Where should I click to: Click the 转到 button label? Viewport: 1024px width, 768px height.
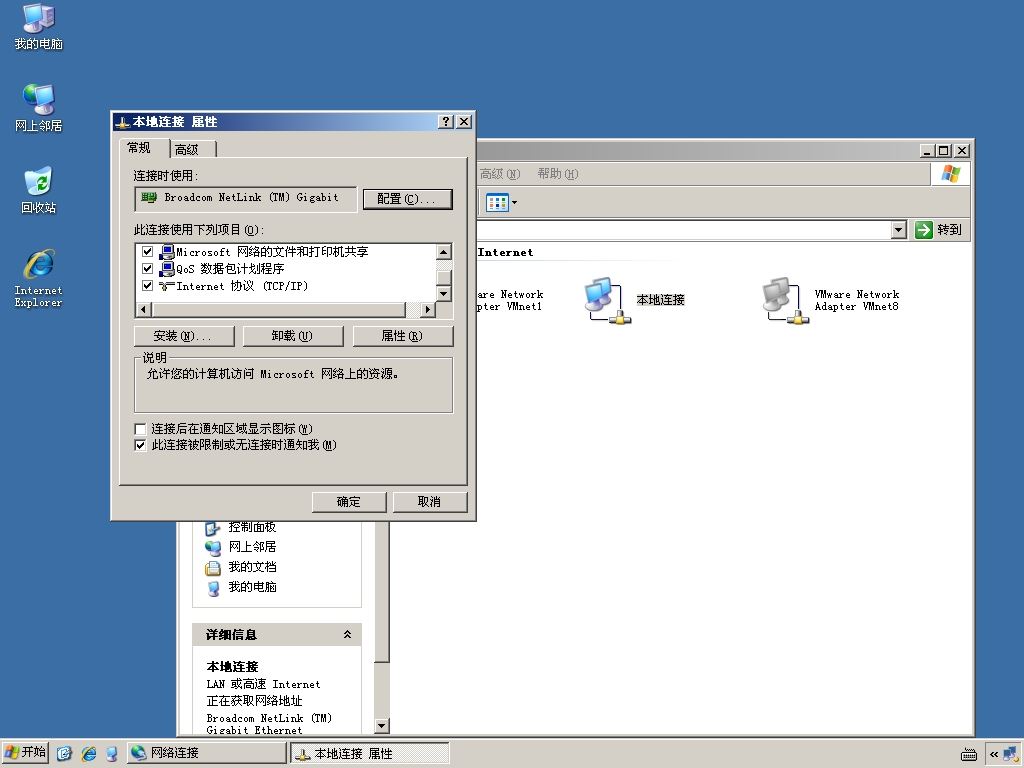(x=949, y=230)
